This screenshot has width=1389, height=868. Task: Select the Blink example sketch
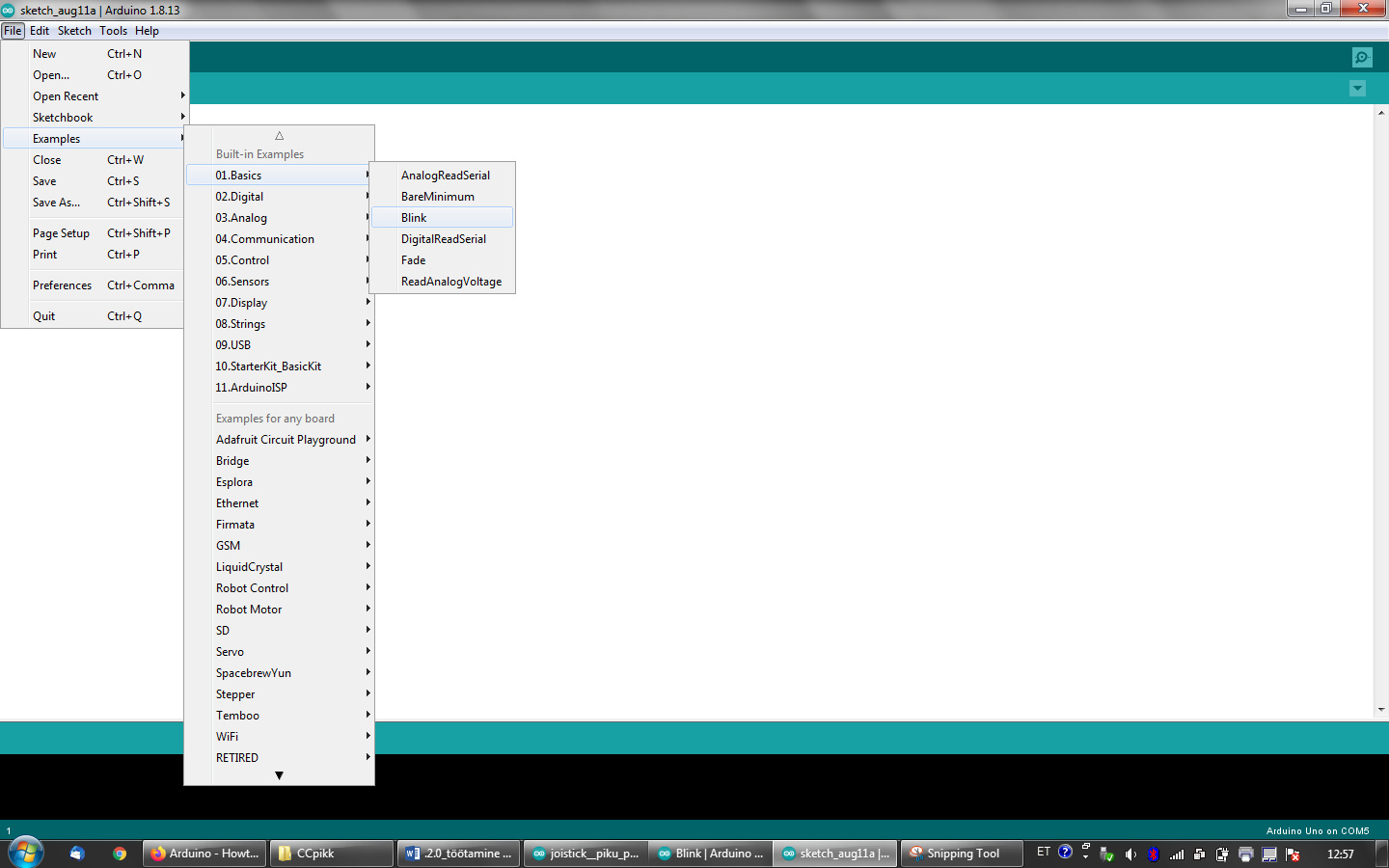(x=415, y=218)
